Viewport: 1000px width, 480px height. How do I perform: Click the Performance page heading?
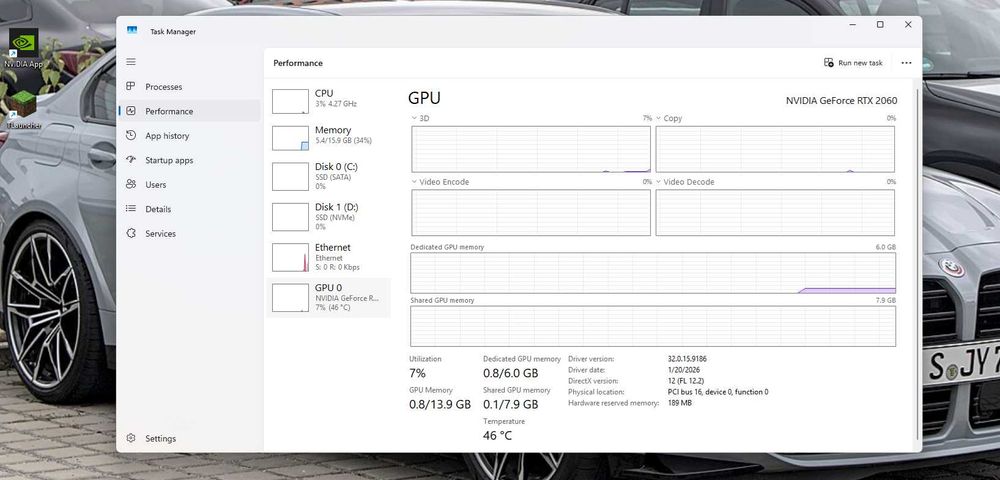coord(298,63)
